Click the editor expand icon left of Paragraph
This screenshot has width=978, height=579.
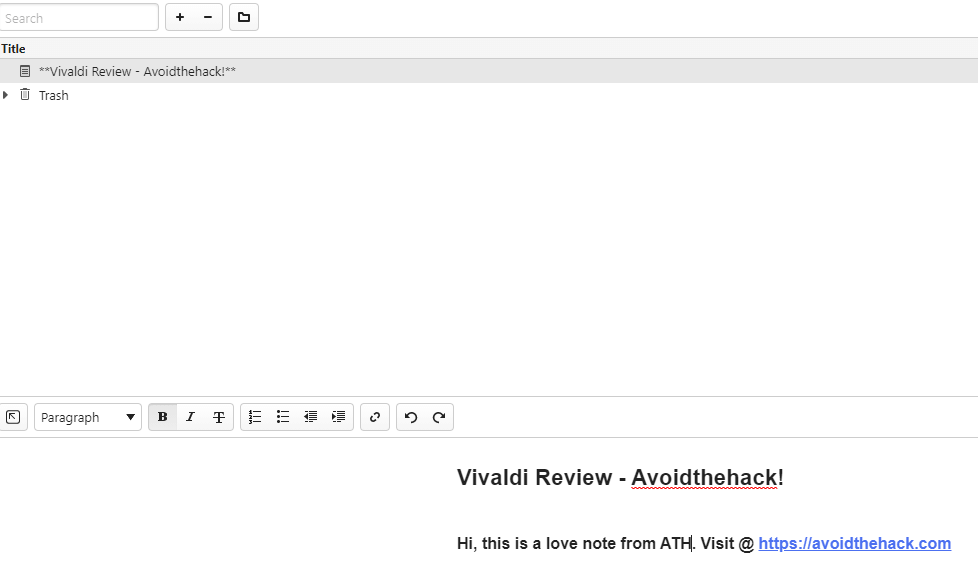click(13, 417)
